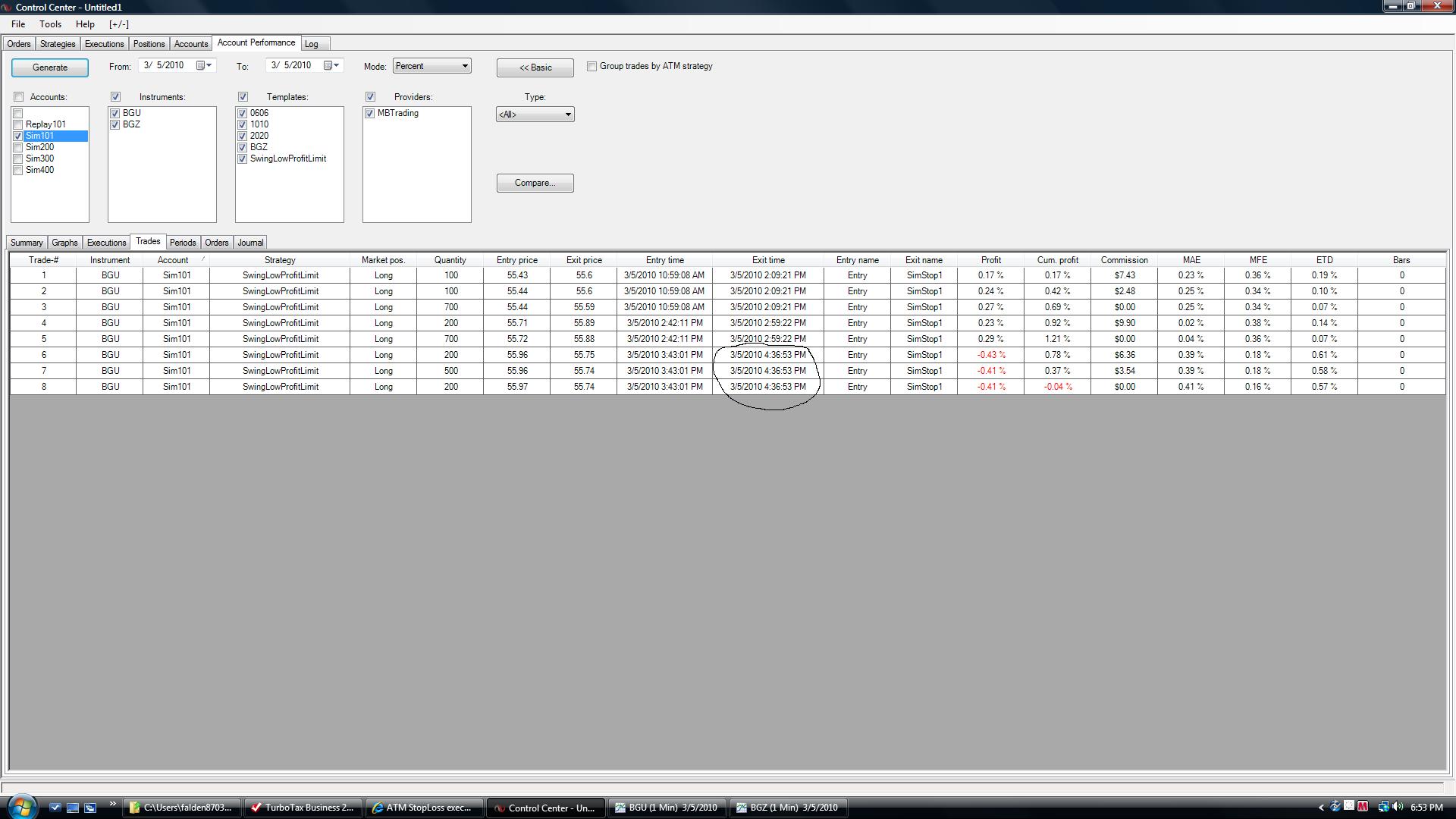Enable Group trades by ATM strategy

[592, 67]
